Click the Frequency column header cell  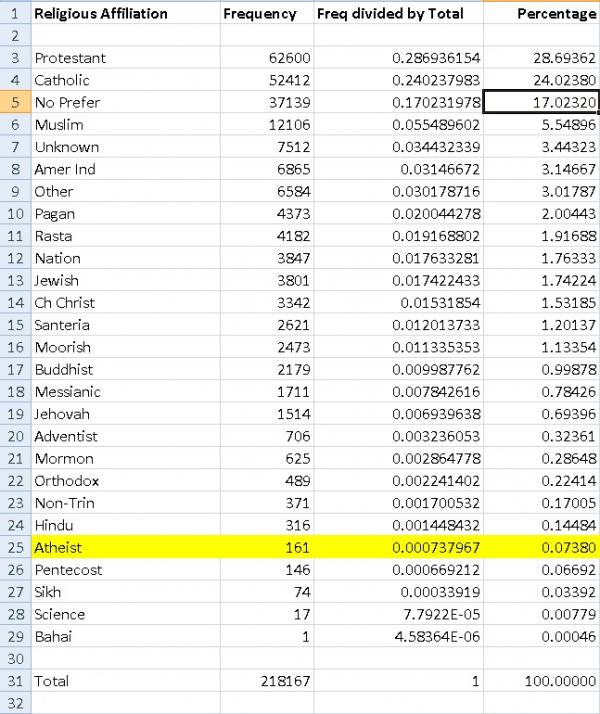click(x=260, y=14)
